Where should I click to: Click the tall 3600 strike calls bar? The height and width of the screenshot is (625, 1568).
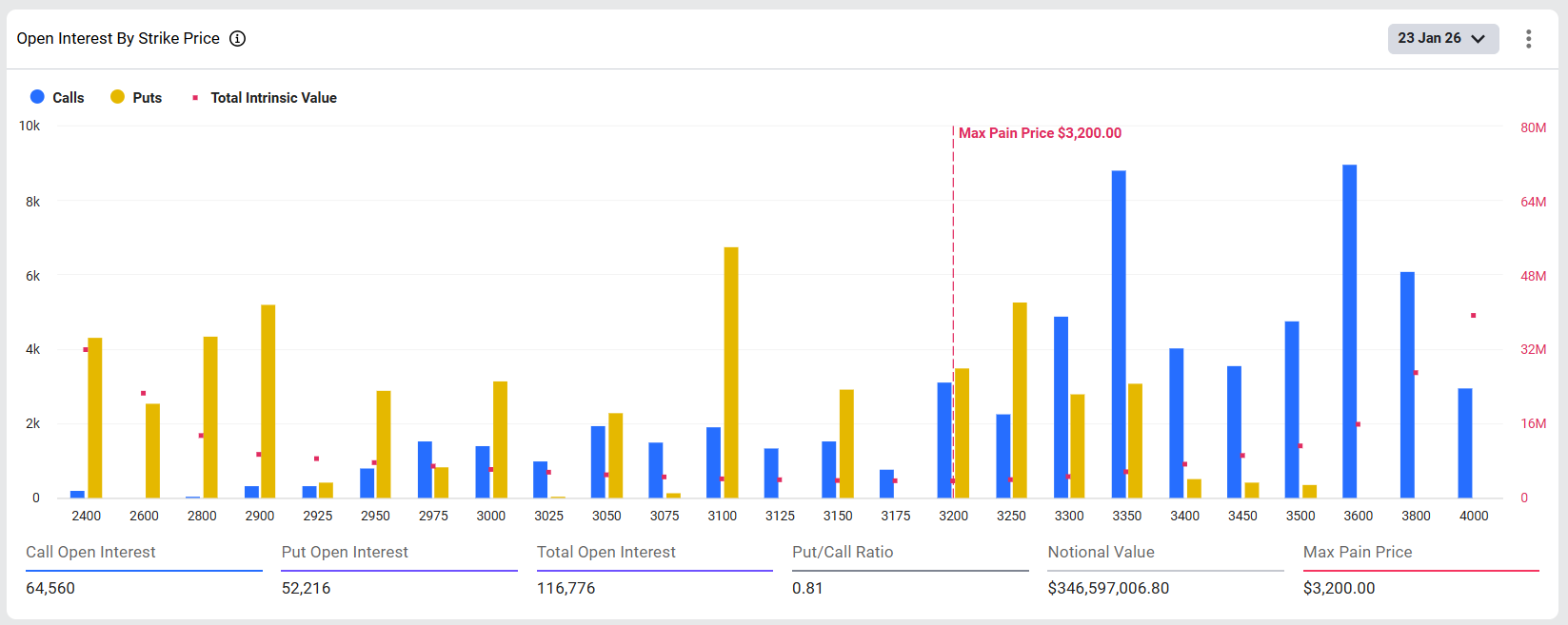tap(1350, 331)
